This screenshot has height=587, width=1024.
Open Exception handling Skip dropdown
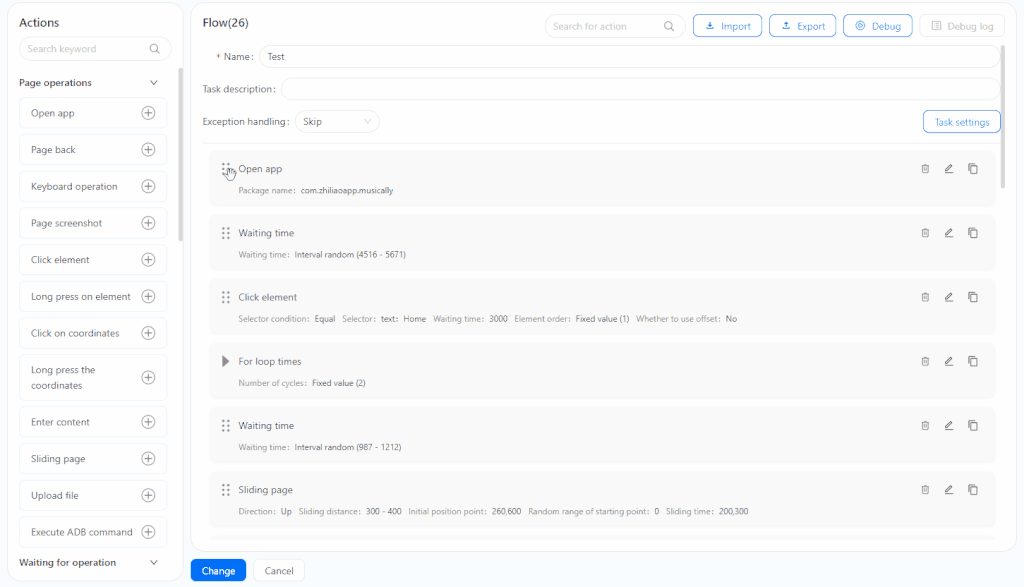[337, 121]
